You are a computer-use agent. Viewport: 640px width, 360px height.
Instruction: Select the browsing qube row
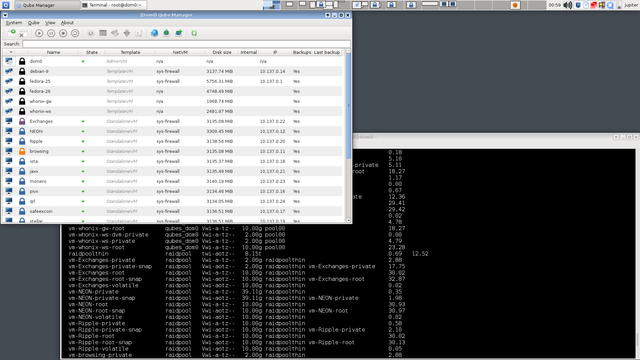tap(173, 151)
